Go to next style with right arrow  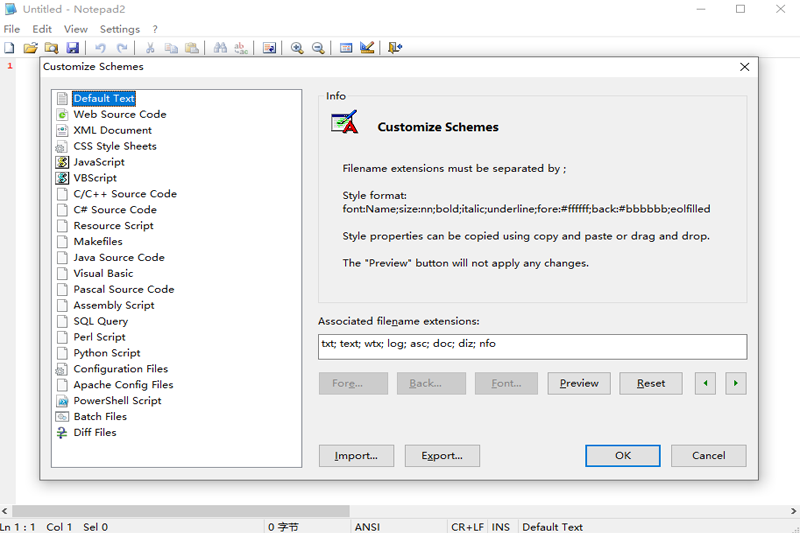point(736,383)
